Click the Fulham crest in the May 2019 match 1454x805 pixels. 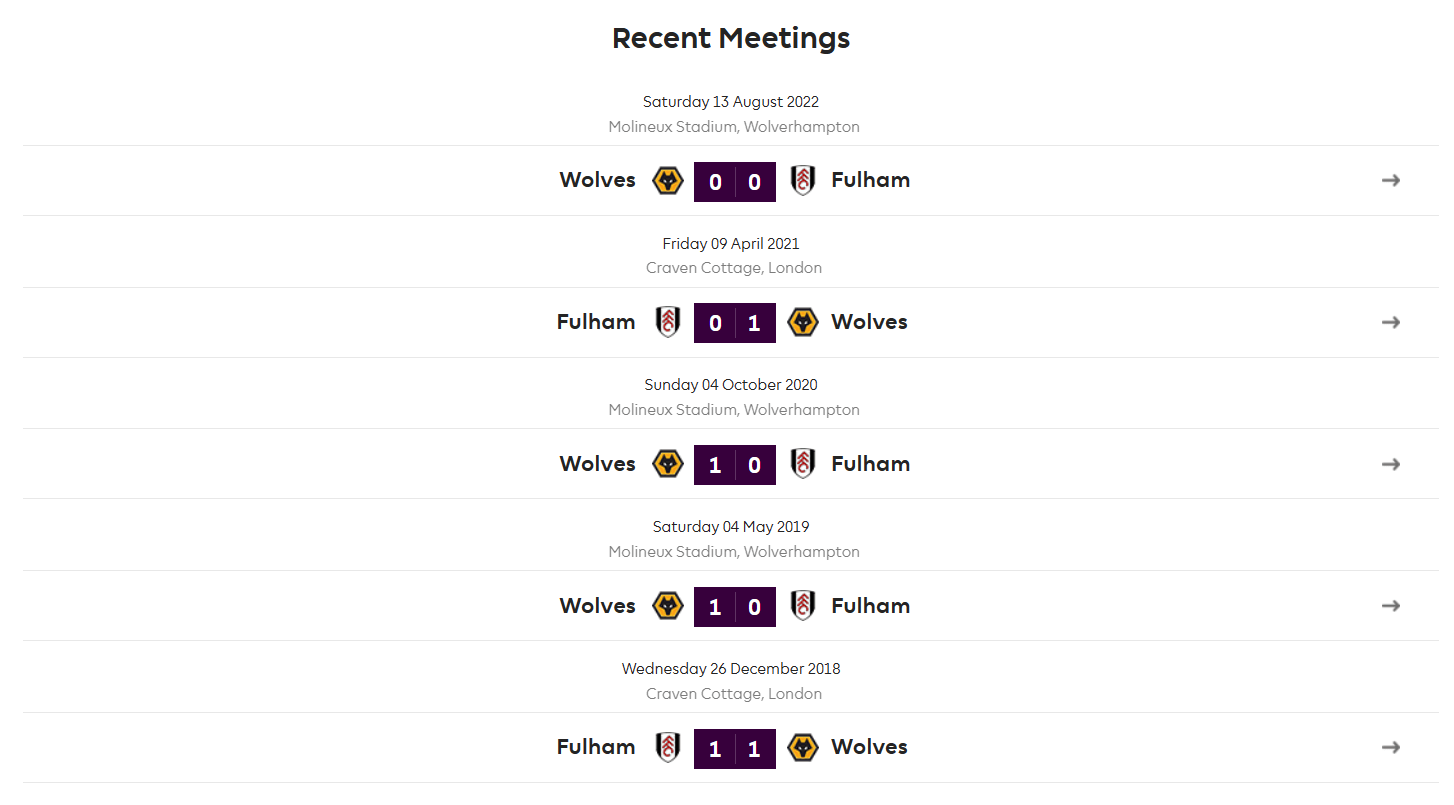point(802,606)
